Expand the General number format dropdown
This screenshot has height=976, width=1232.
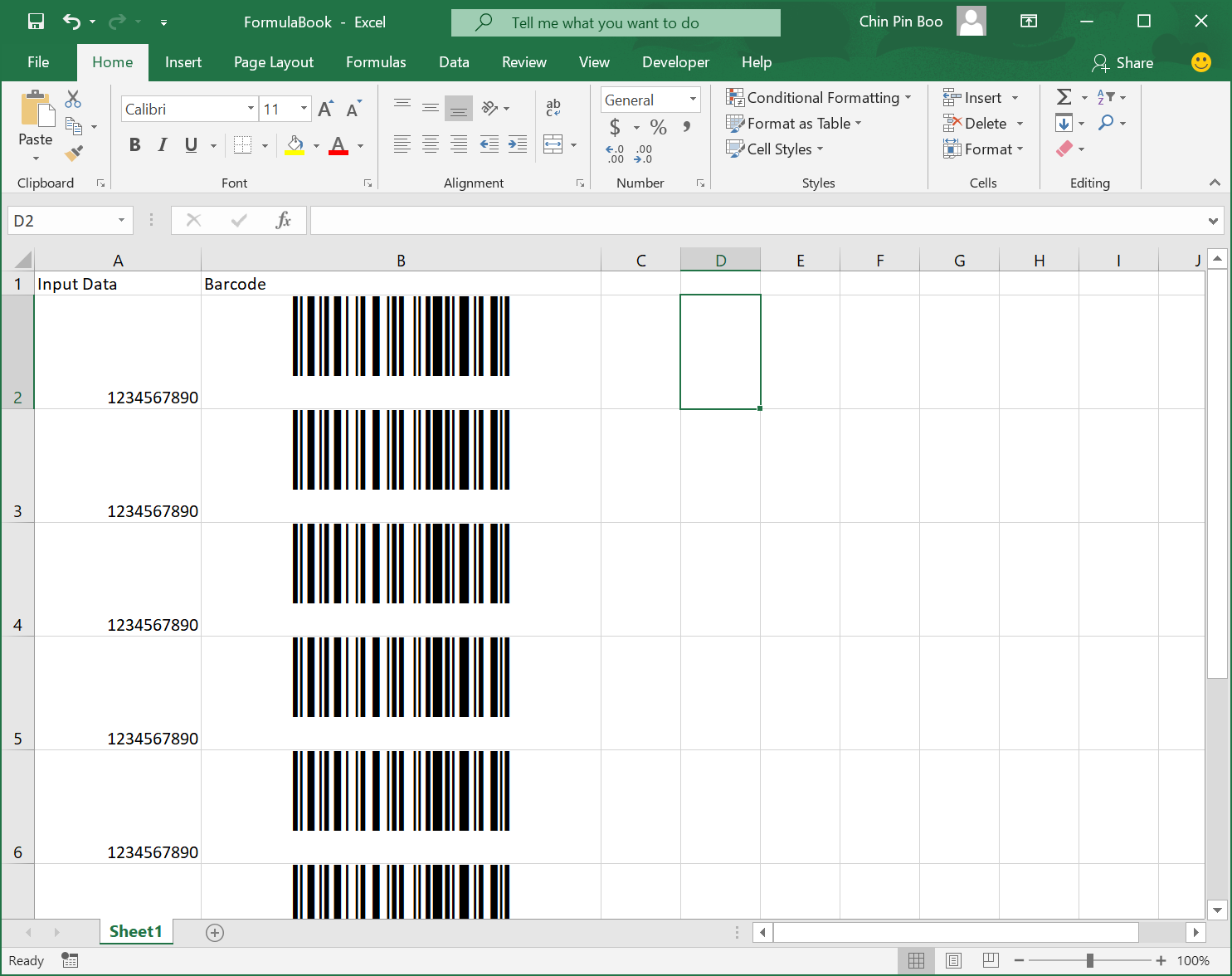click(x=693, y=100)
